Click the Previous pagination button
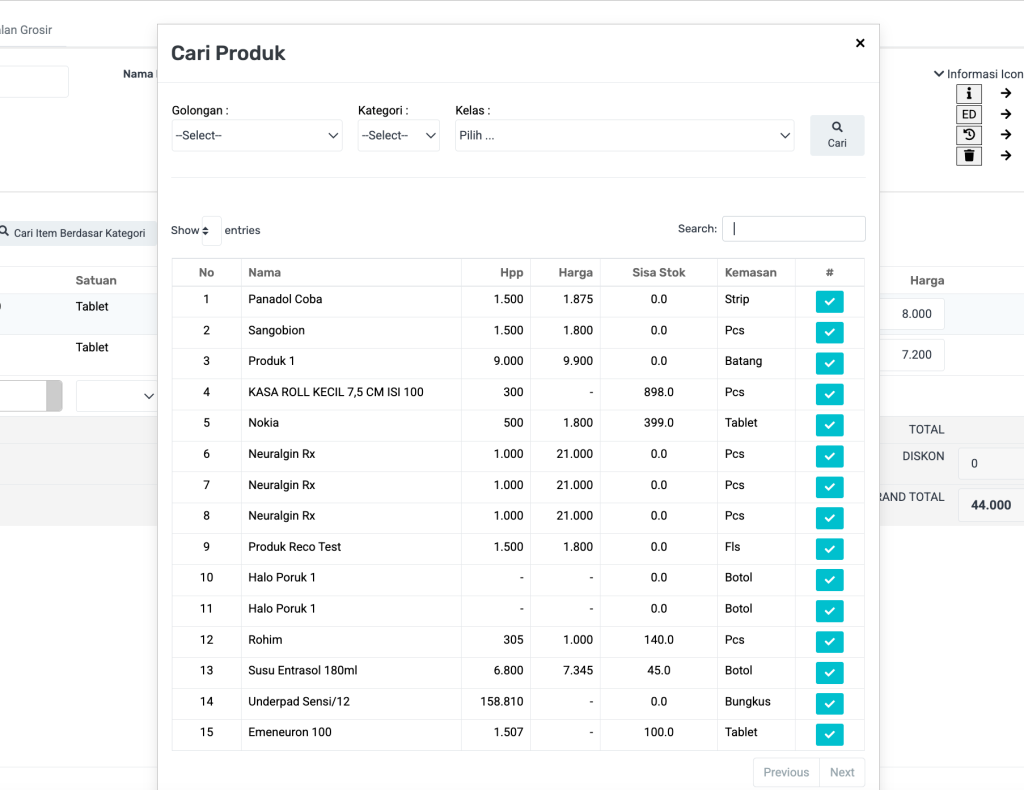Viewport: 1024px width, 790px height. coord(786,772)
